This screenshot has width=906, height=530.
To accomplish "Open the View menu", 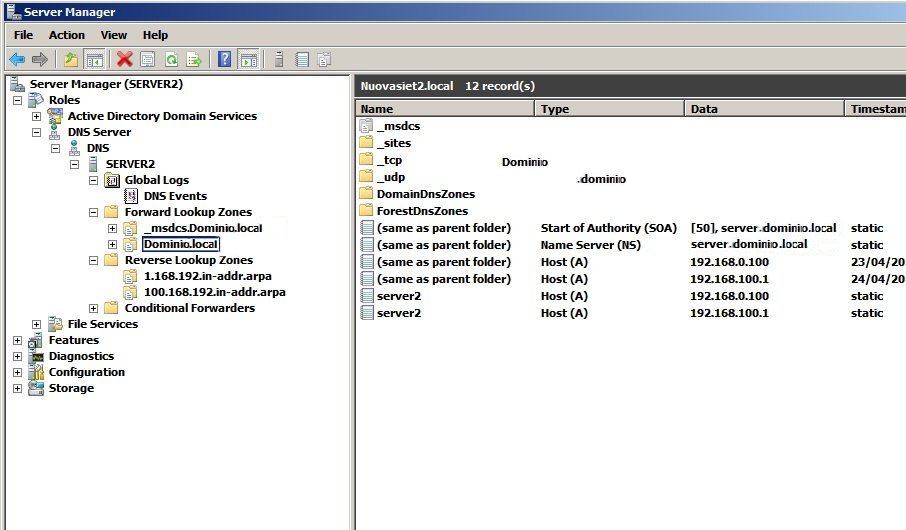I will [x=114, y=35].
